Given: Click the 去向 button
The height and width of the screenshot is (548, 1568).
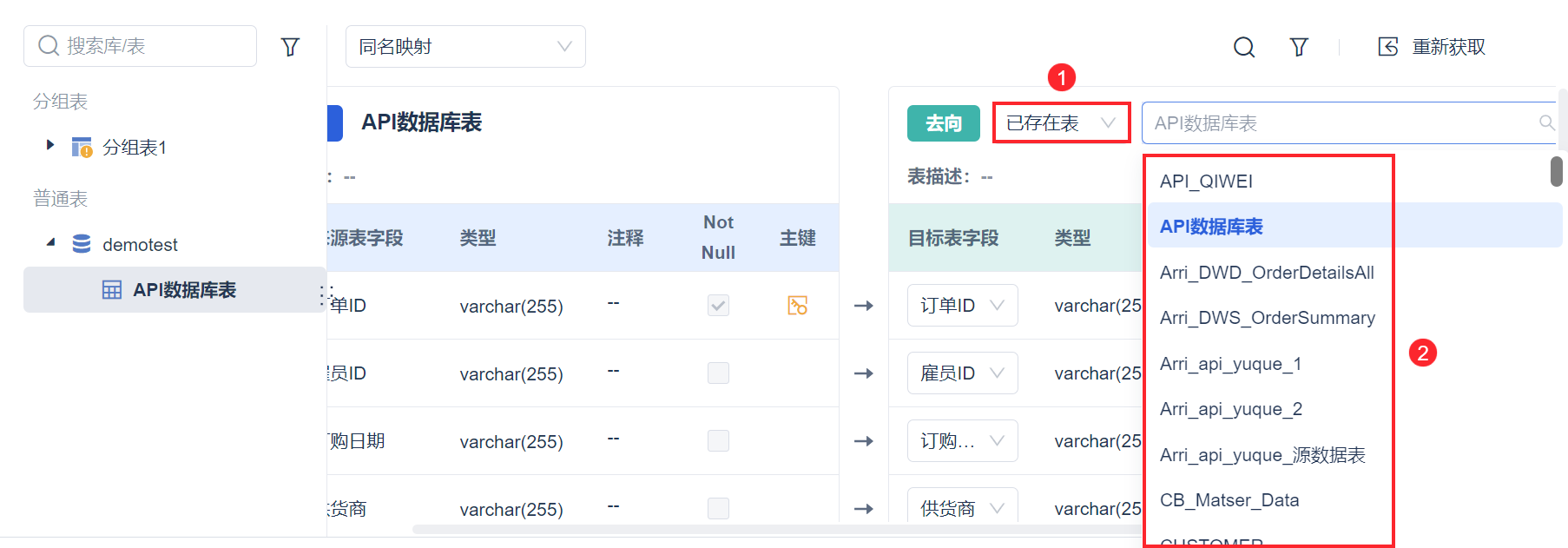Looking at the screenshot, I should [x=943, y=123].
